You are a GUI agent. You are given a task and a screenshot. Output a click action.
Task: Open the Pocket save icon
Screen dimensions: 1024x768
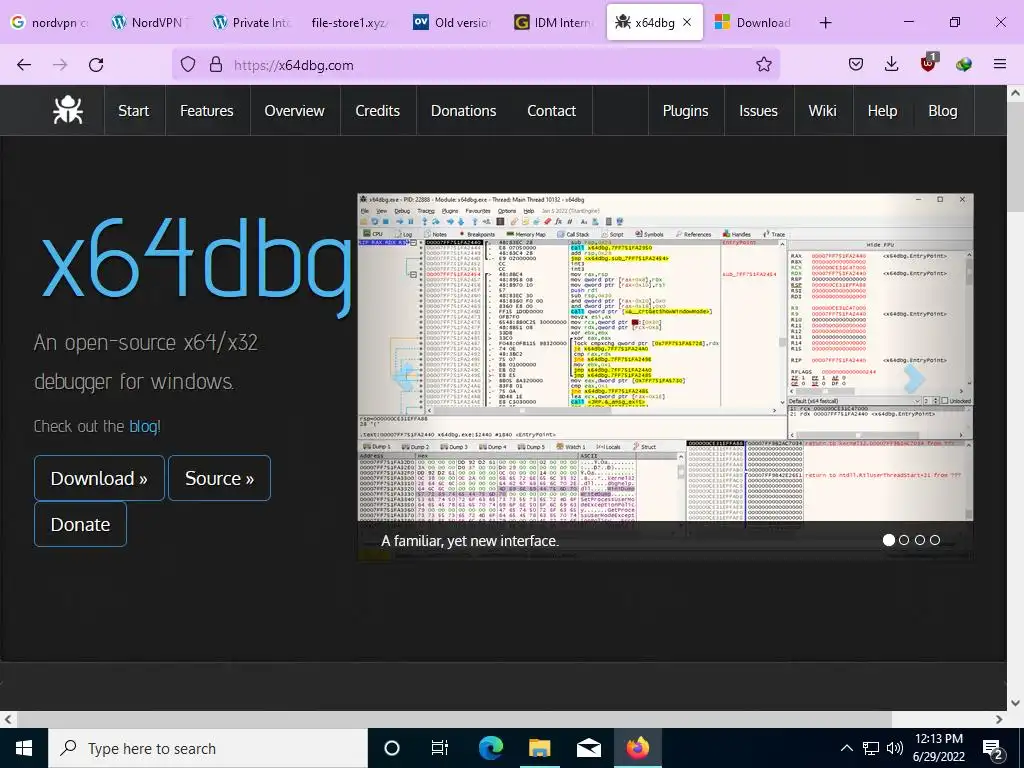856,64
